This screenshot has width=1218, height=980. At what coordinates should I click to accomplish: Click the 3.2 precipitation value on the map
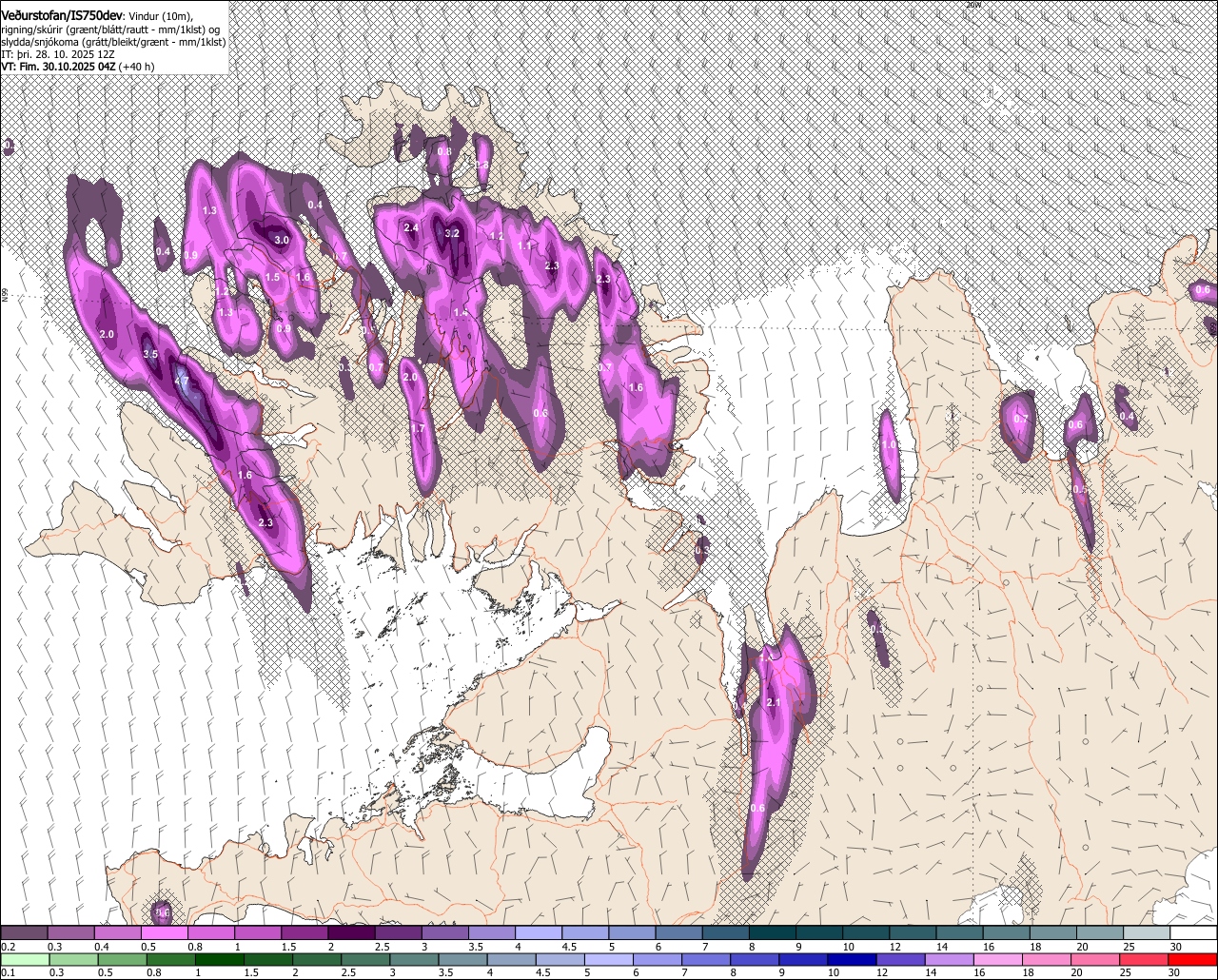point(452,233)
